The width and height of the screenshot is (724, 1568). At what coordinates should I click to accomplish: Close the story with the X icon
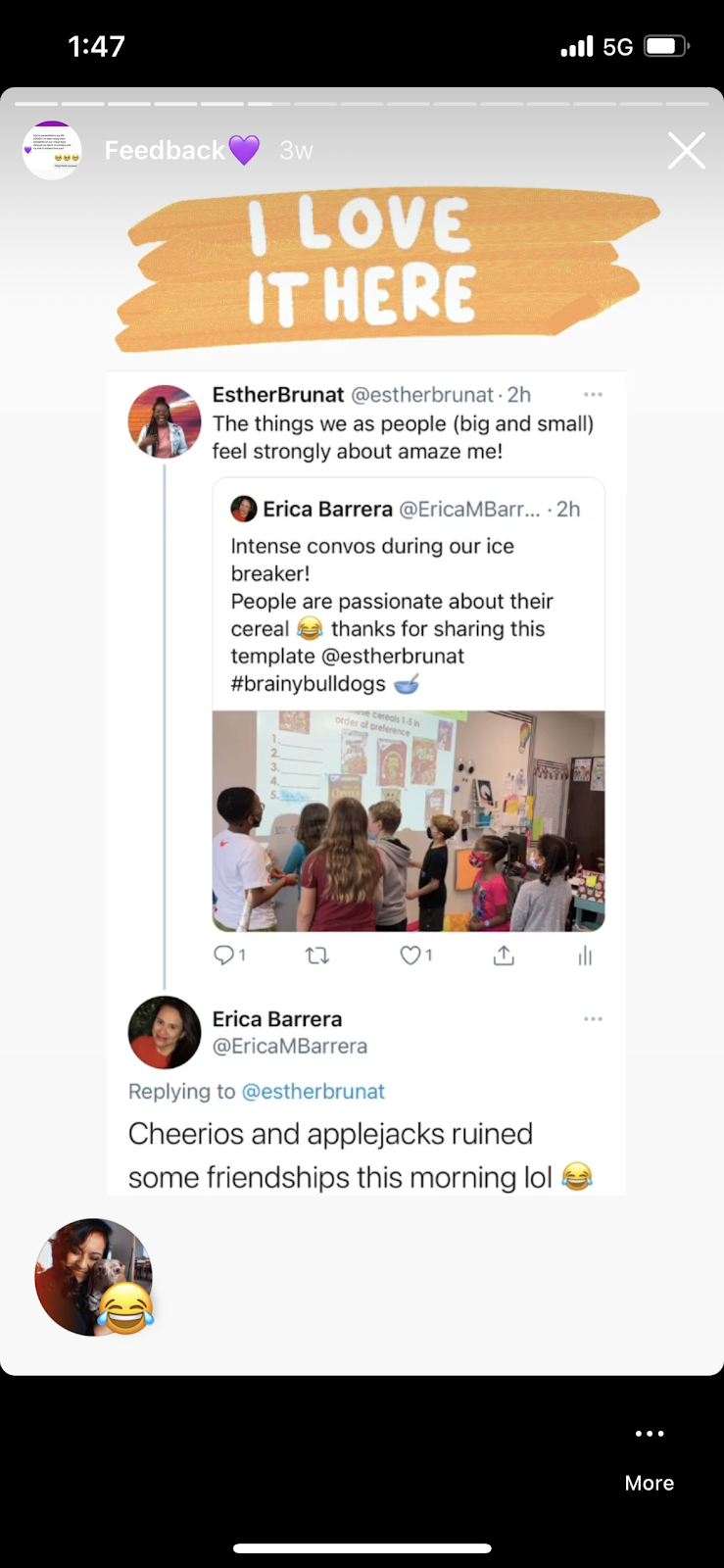(x=686, y=151)
